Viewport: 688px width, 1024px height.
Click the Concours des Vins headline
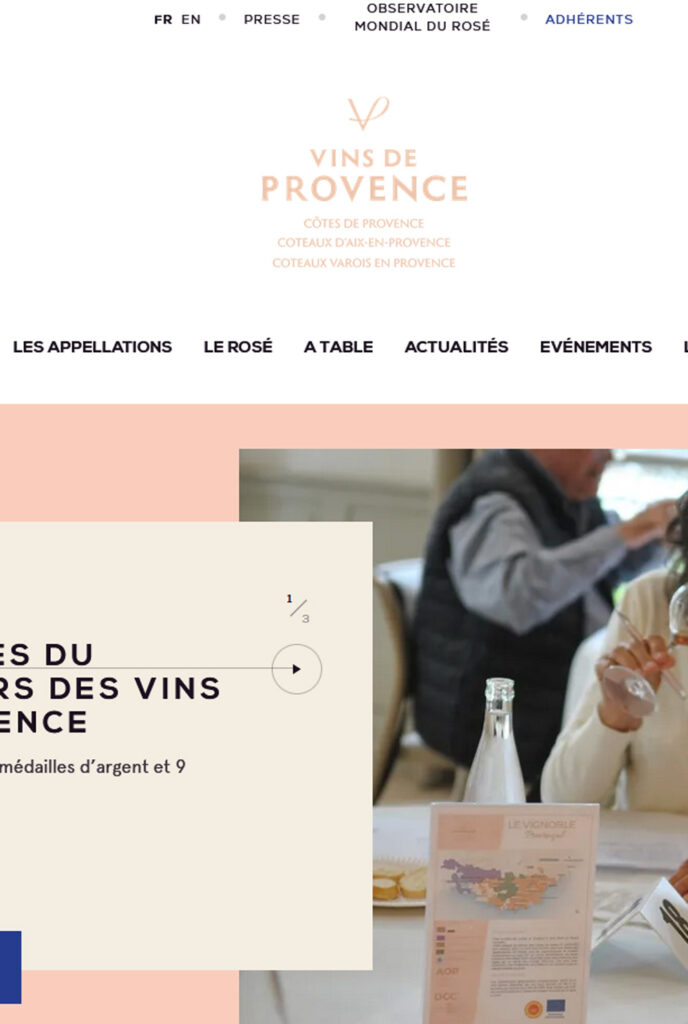(x=110, y=688)
